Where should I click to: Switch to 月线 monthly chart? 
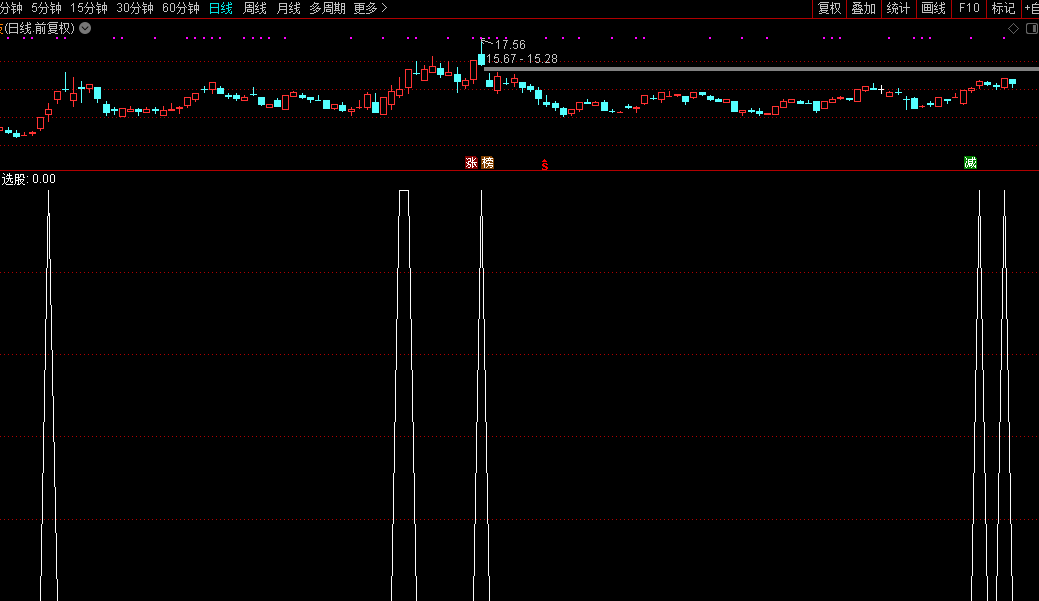(288, 8)
